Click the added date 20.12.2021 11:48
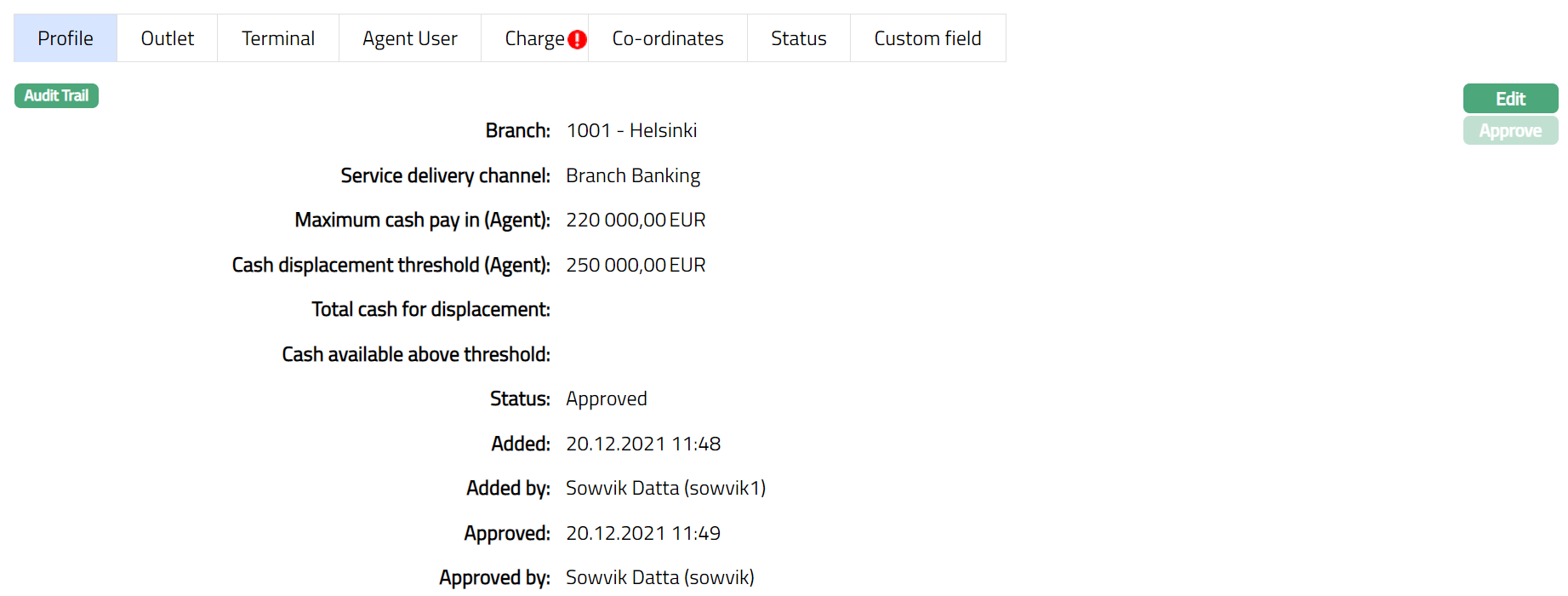This screenshot has height=596, width=1568. pos(643,444)
